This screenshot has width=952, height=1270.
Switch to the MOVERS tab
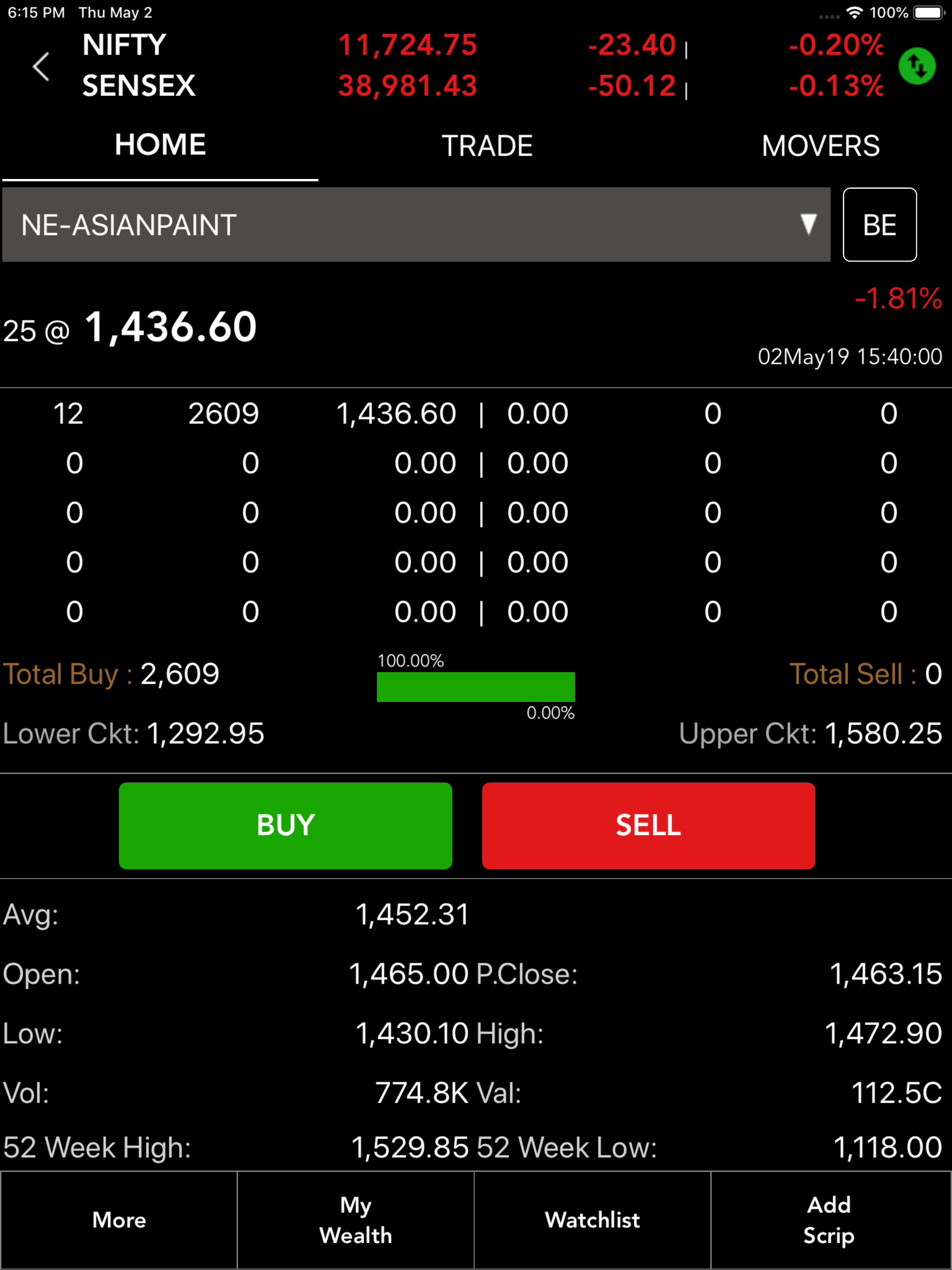tap(820, 146)
